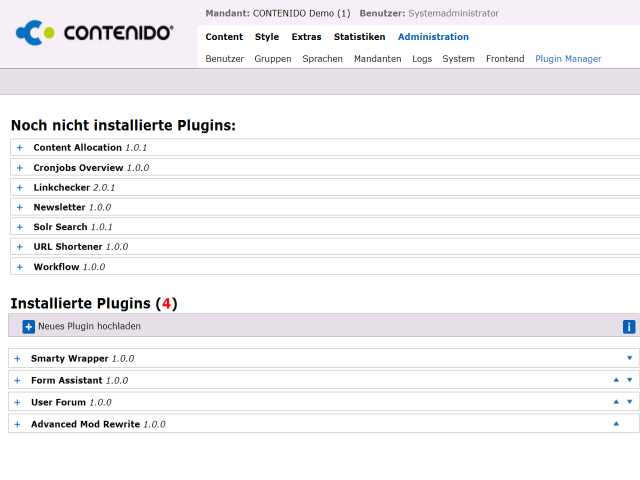640x480 pixels.
Task: Click the Cronjobs Overview plugin name
Action: point(78,167)
